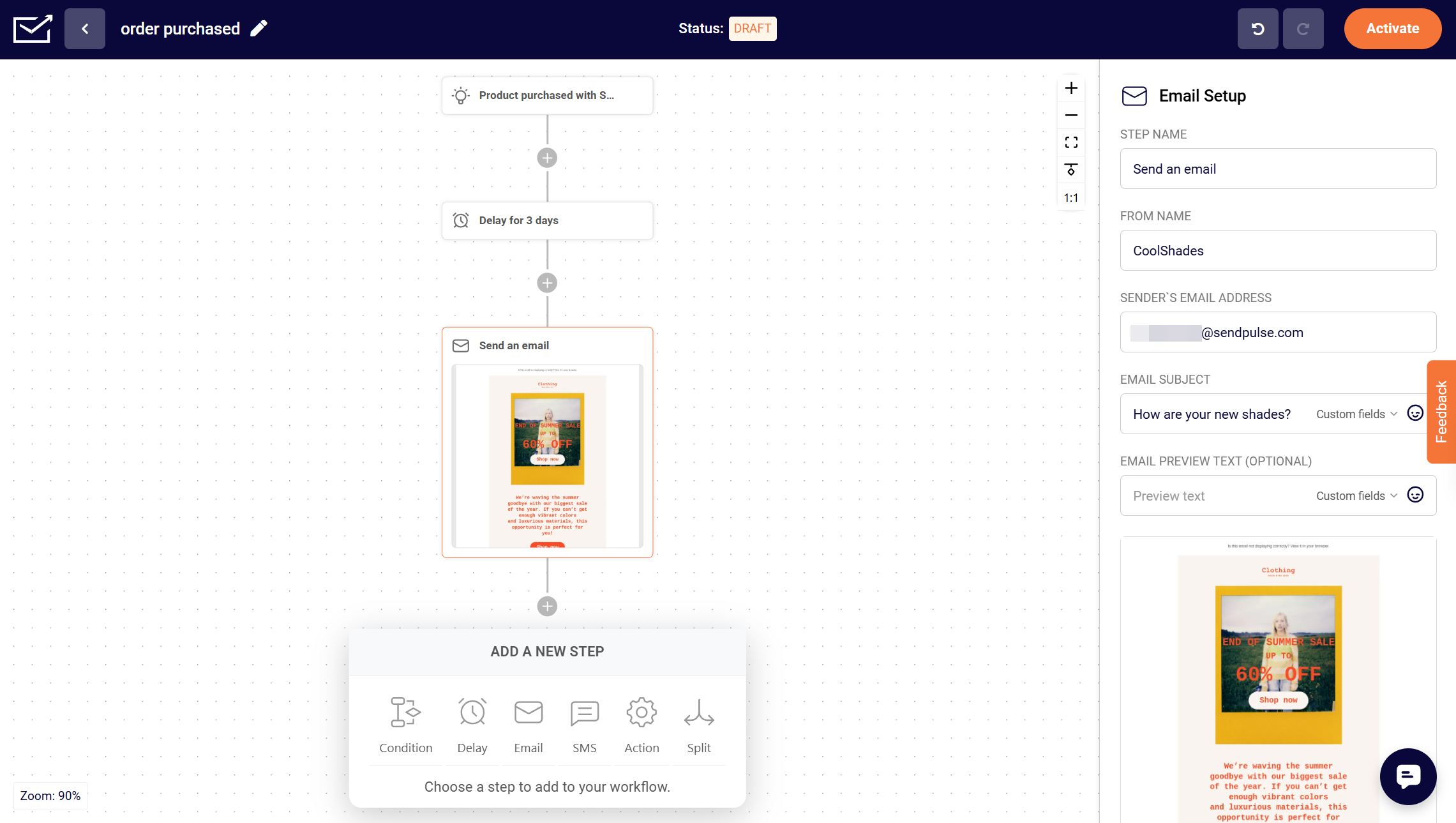1456x823 pixels.
Task: Select the Delay for 3 days block
Action: (547, 221)
